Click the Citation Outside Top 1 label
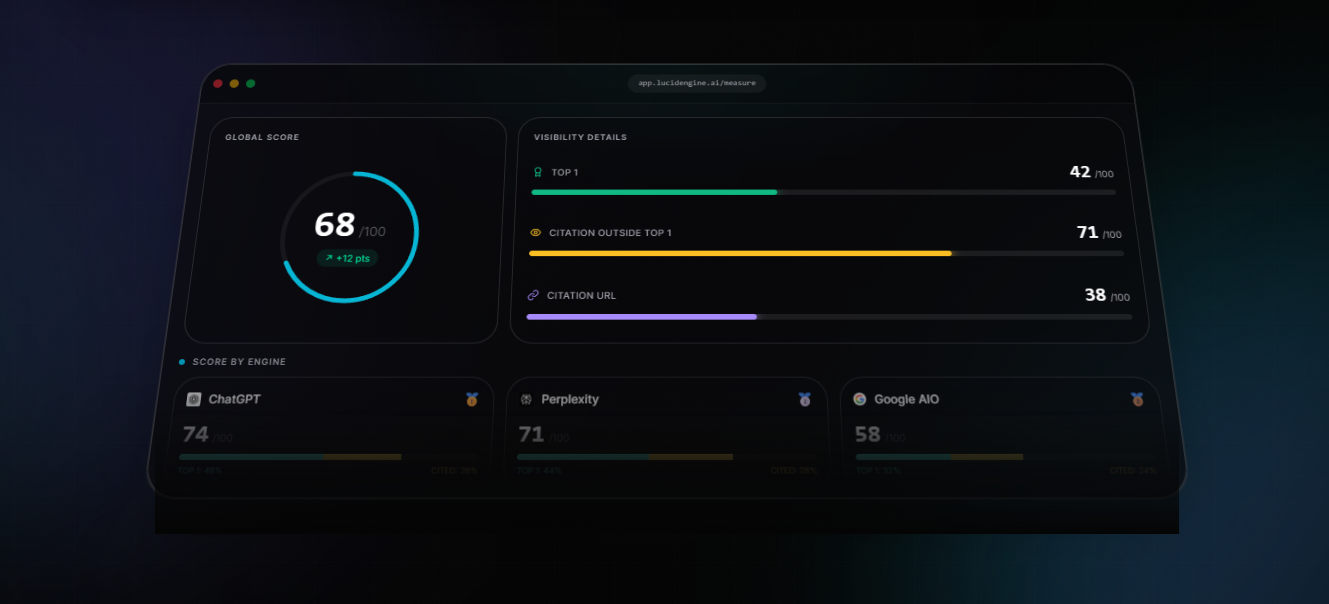1329x604 pixels. 610,233
